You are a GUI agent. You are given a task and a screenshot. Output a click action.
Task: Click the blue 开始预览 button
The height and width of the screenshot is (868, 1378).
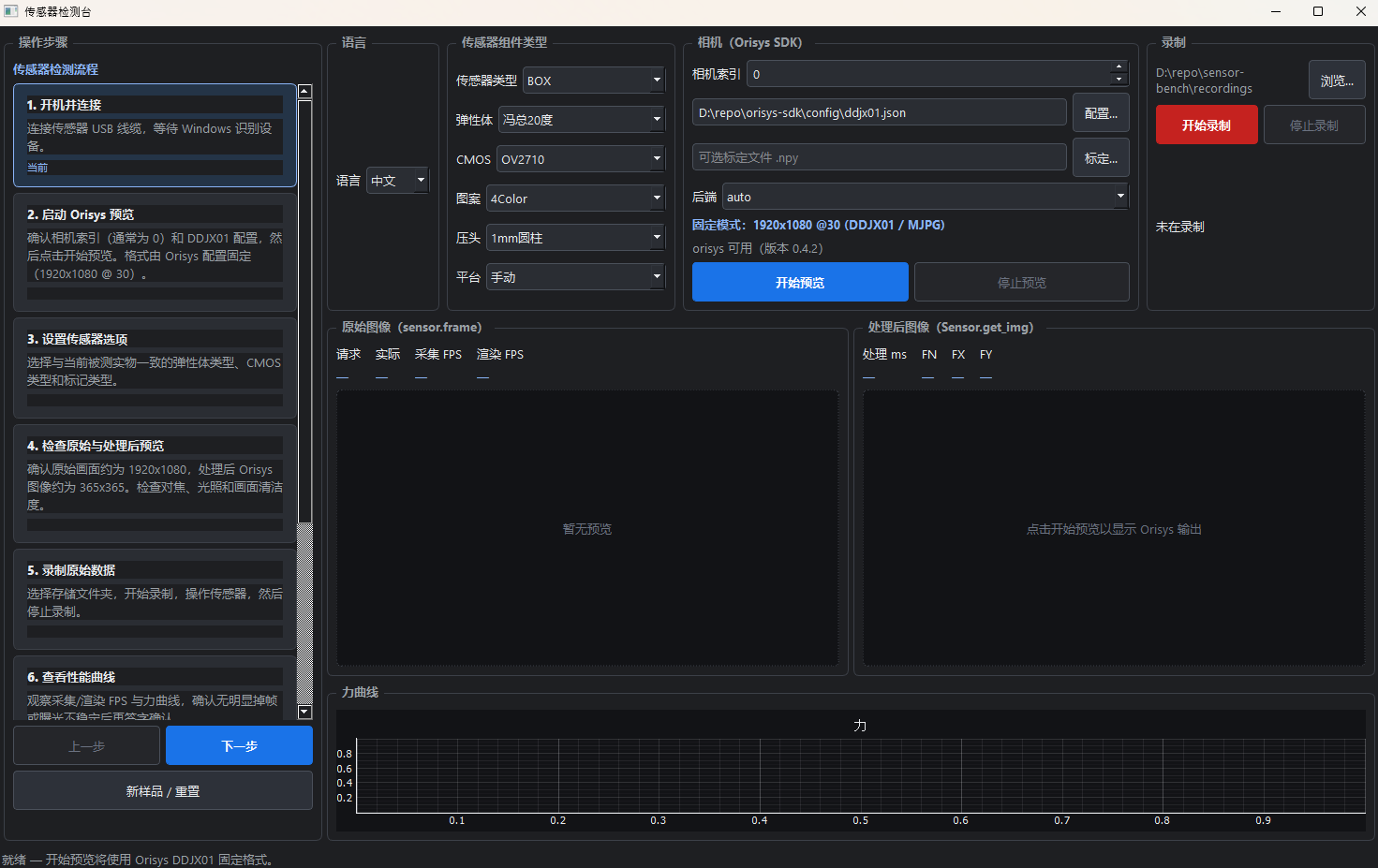[800, 282]
